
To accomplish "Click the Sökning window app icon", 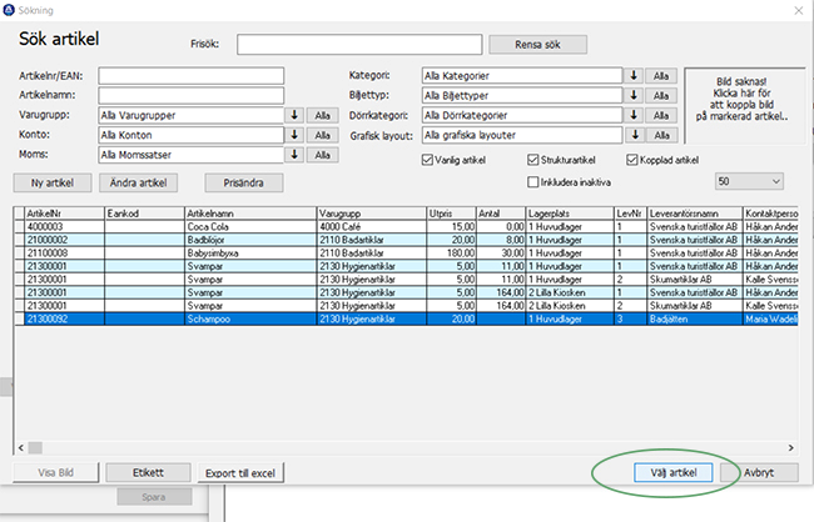I will click(x=9, y=10).
